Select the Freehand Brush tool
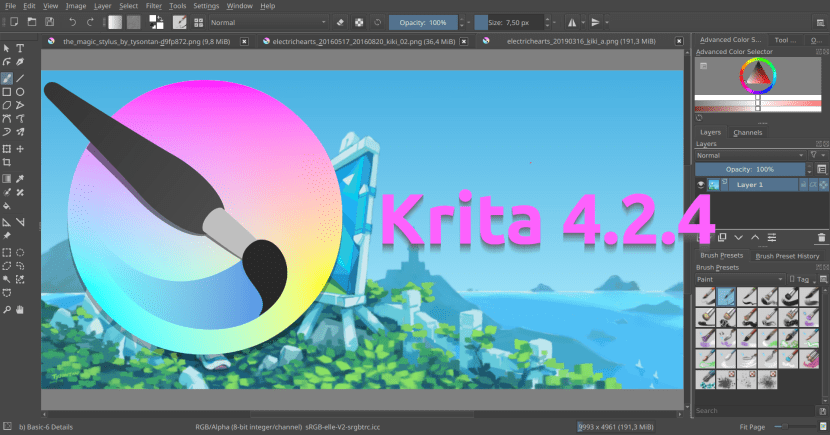 (x=7, y=78)
